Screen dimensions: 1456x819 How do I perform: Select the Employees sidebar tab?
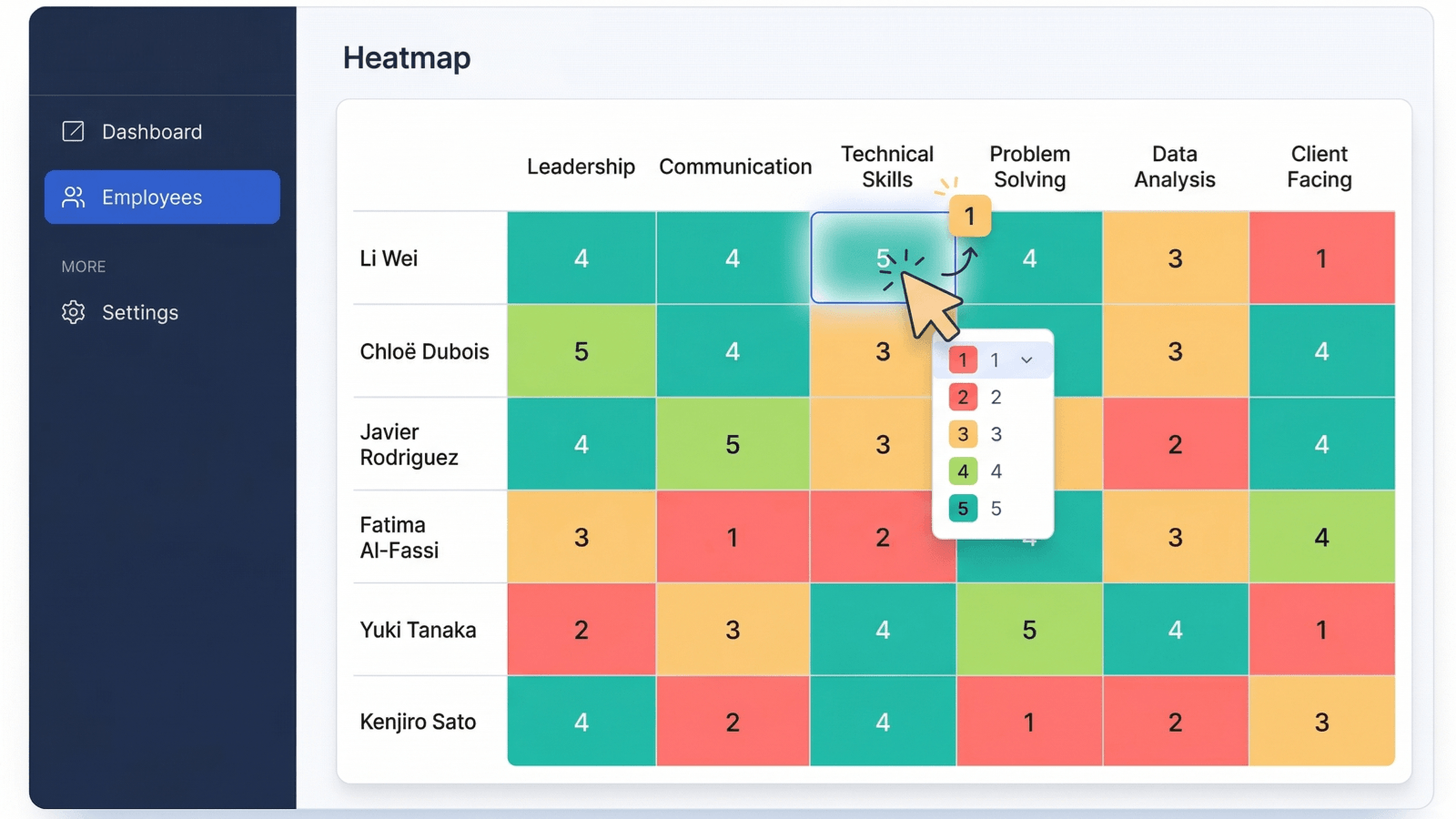[x=162, y=197]
